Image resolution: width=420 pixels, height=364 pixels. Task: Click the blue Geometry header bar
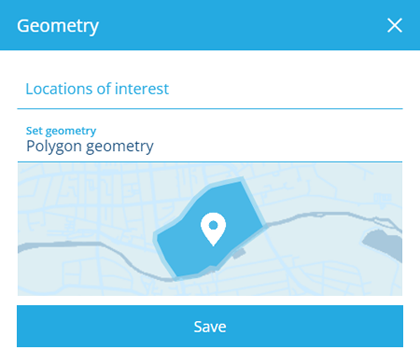click(210, 25)
